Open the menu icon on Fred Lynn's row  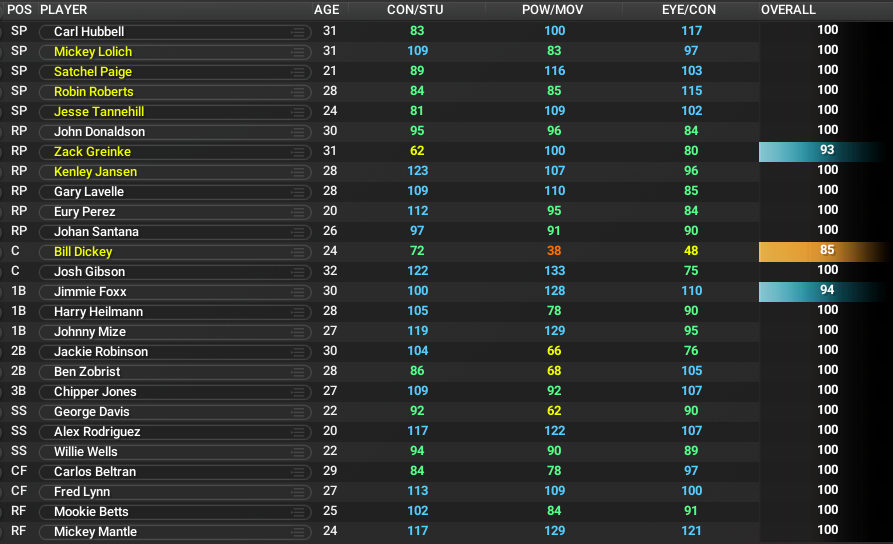click(298, 492)
